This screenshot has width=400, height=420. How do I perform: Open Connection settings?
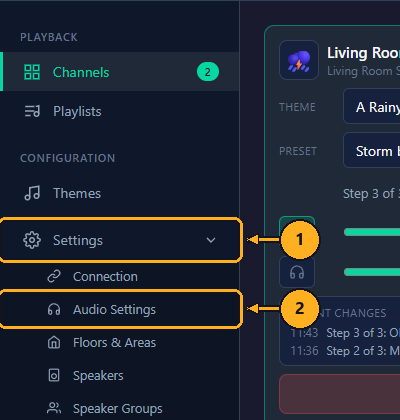119,276
